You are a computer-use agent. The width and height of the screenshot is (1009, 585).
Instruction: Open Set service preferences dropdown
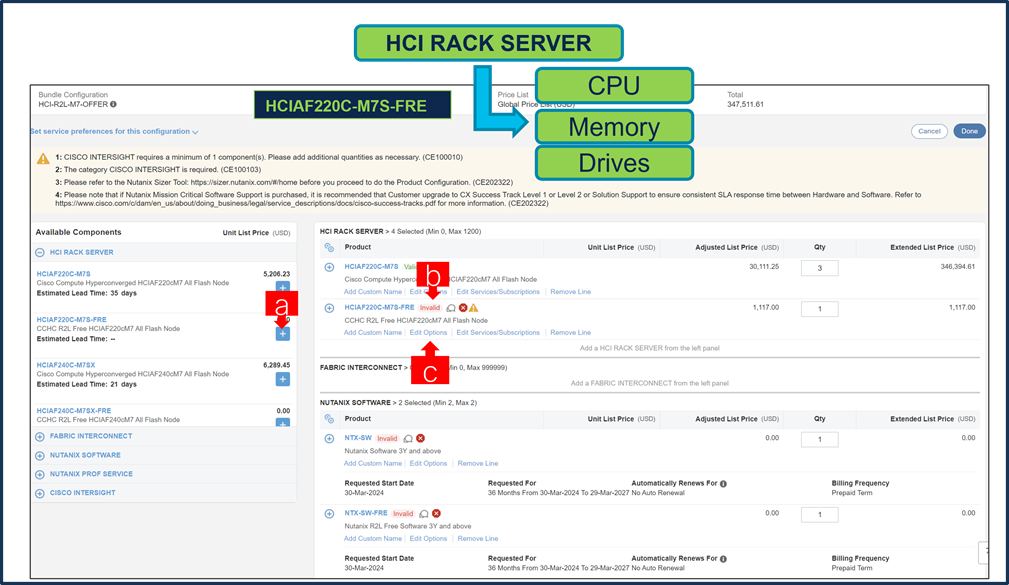coord(114,131)
